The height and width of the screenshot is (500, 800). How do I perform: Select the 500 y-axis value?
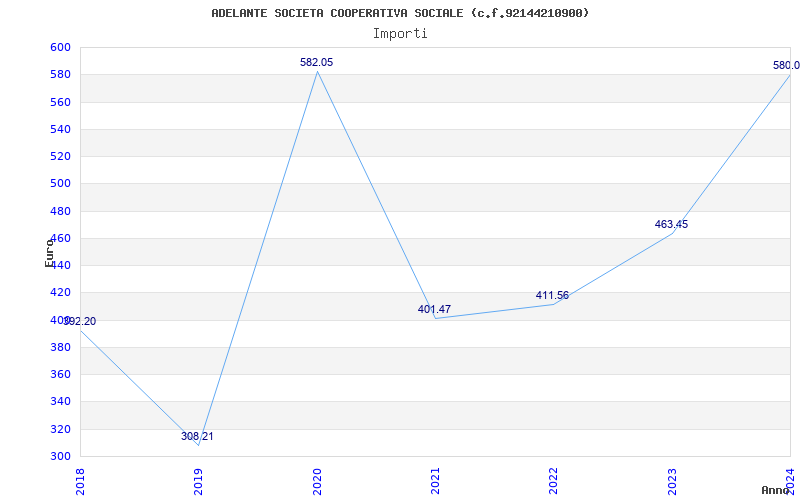60,184
